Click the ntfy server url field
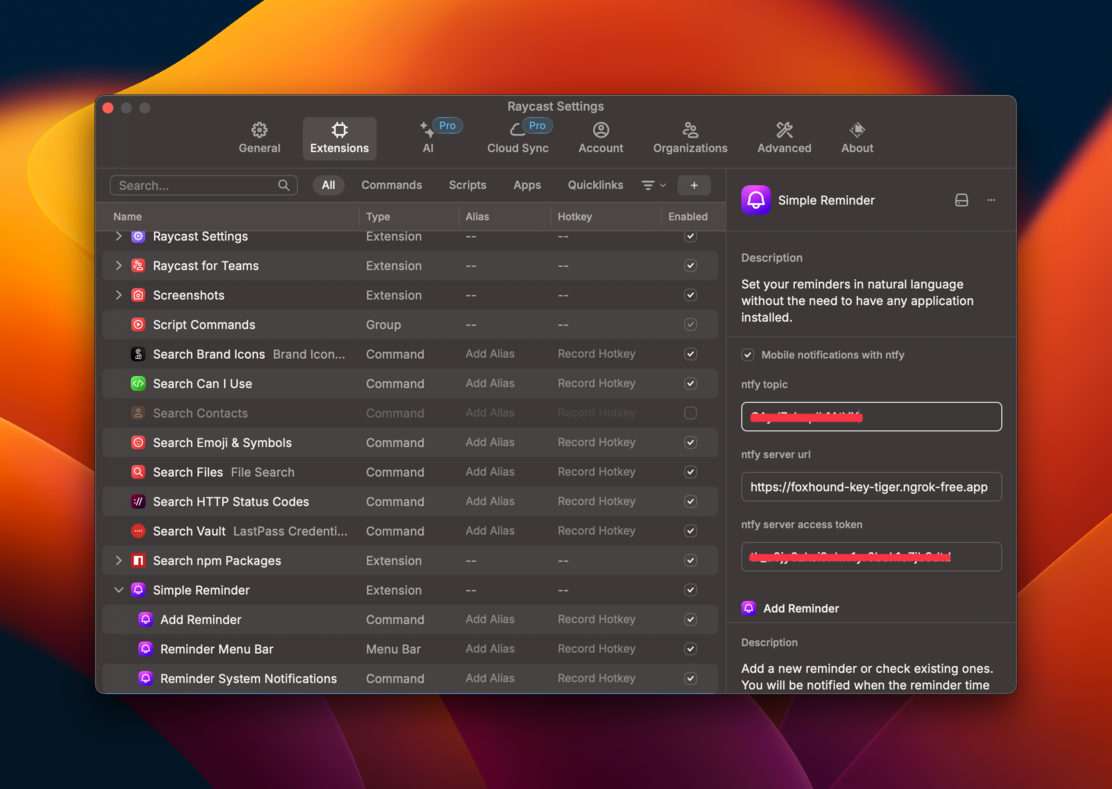The height and width of the screenshot is (789, 1112). pos(871,487)
